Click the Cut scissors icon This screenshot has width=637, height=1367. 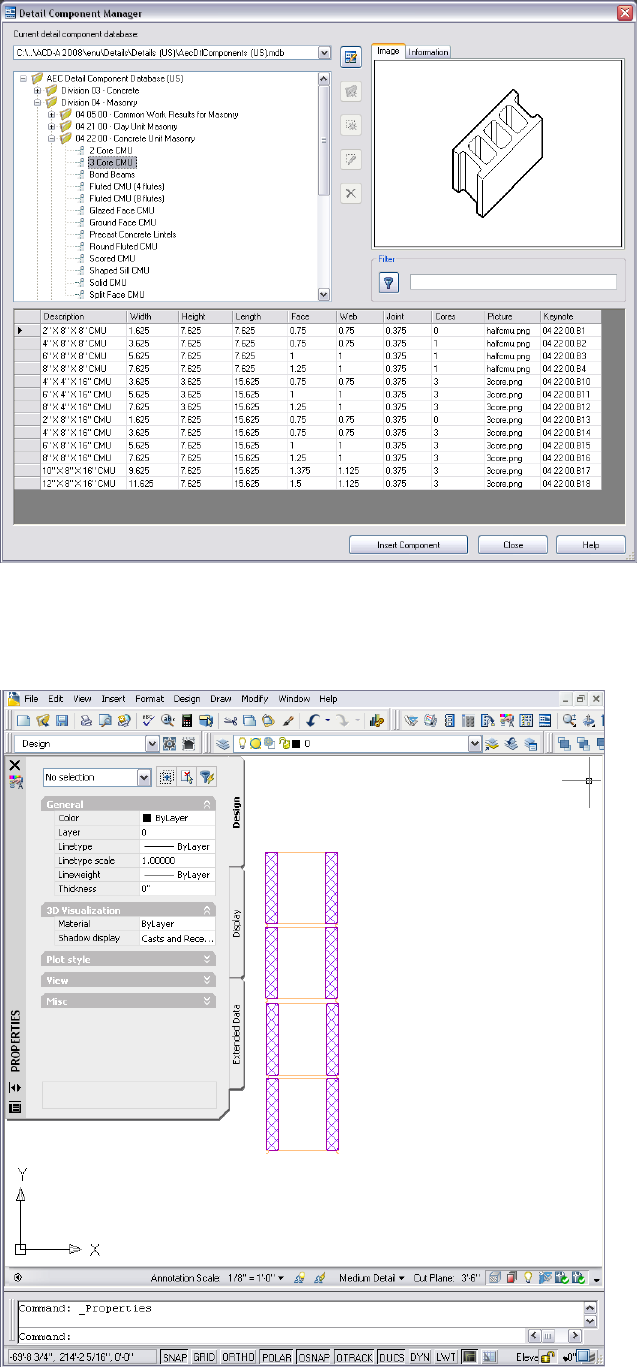pos(231,719)
